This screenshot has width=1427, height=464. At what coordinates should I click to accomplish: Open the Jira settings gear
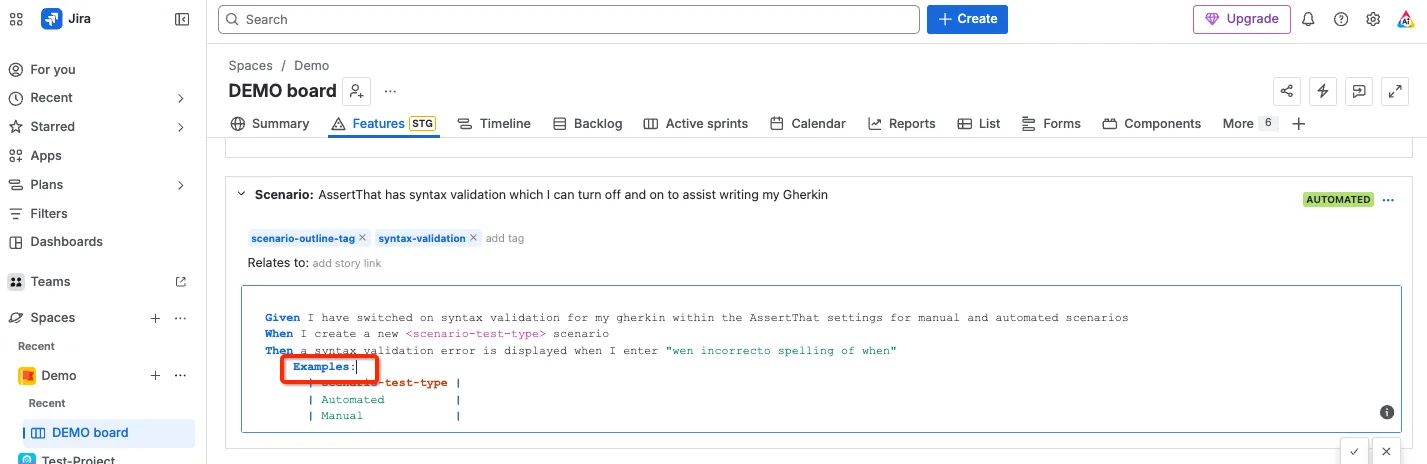pyautogui.click(x=1373, y=19)
